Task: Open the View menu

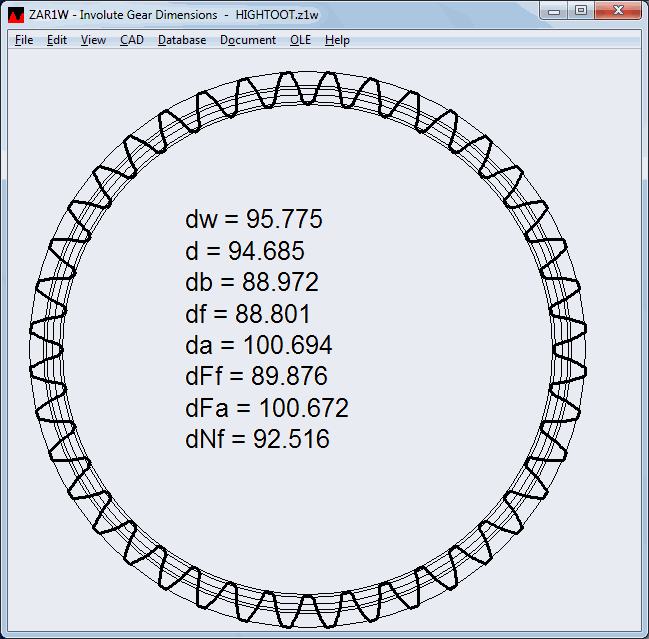Action: tap(93, 40)
